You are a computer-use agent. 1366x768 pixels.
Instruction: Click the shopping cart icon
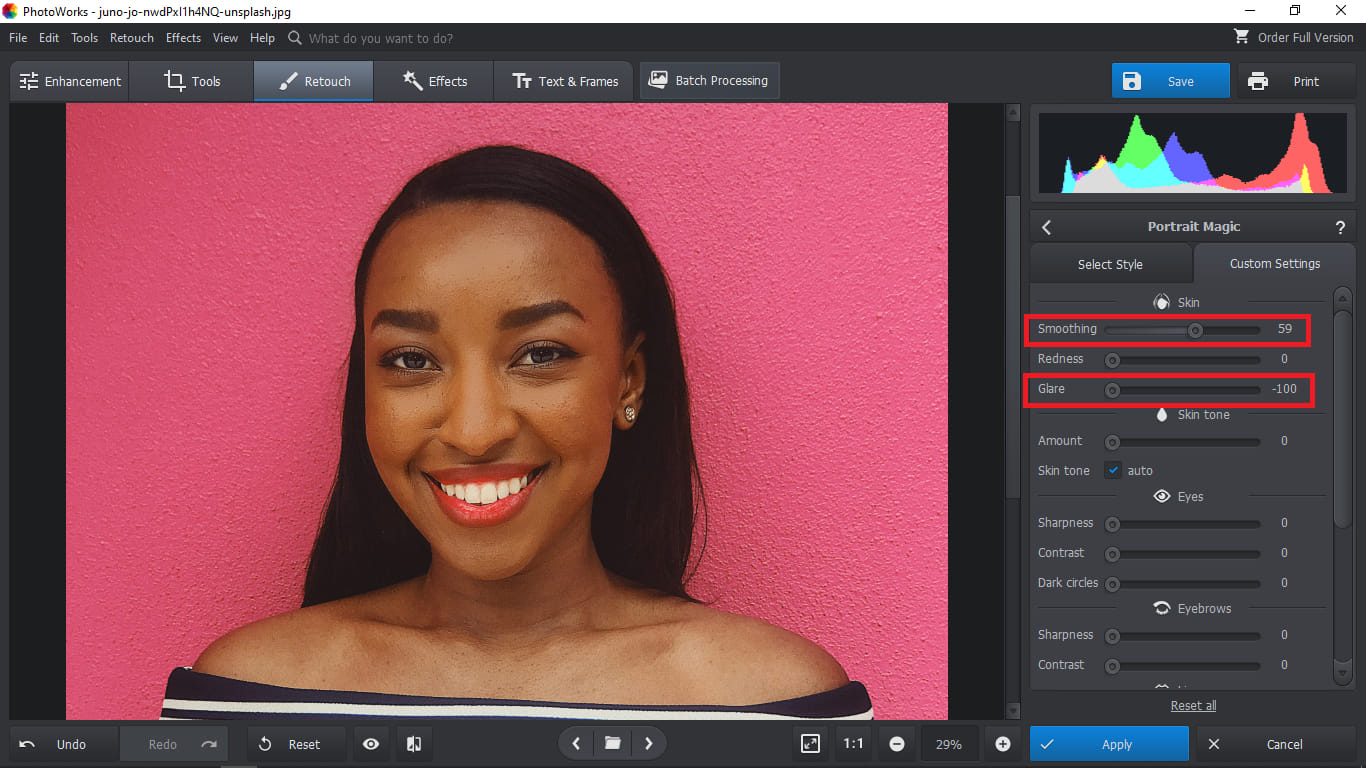click(1242, 37)
